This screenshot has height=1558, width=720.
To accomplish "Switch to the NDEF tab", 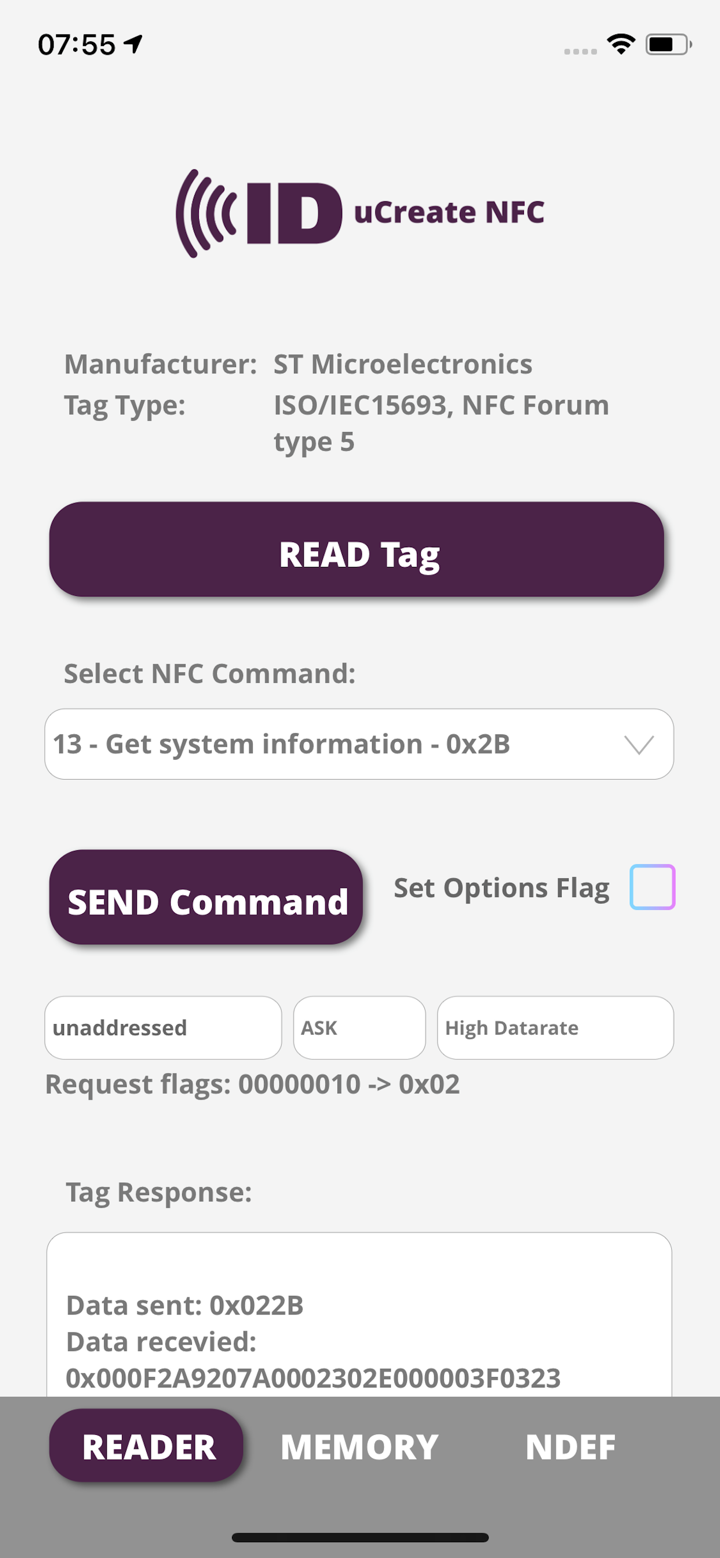I will pos(571,1446).
